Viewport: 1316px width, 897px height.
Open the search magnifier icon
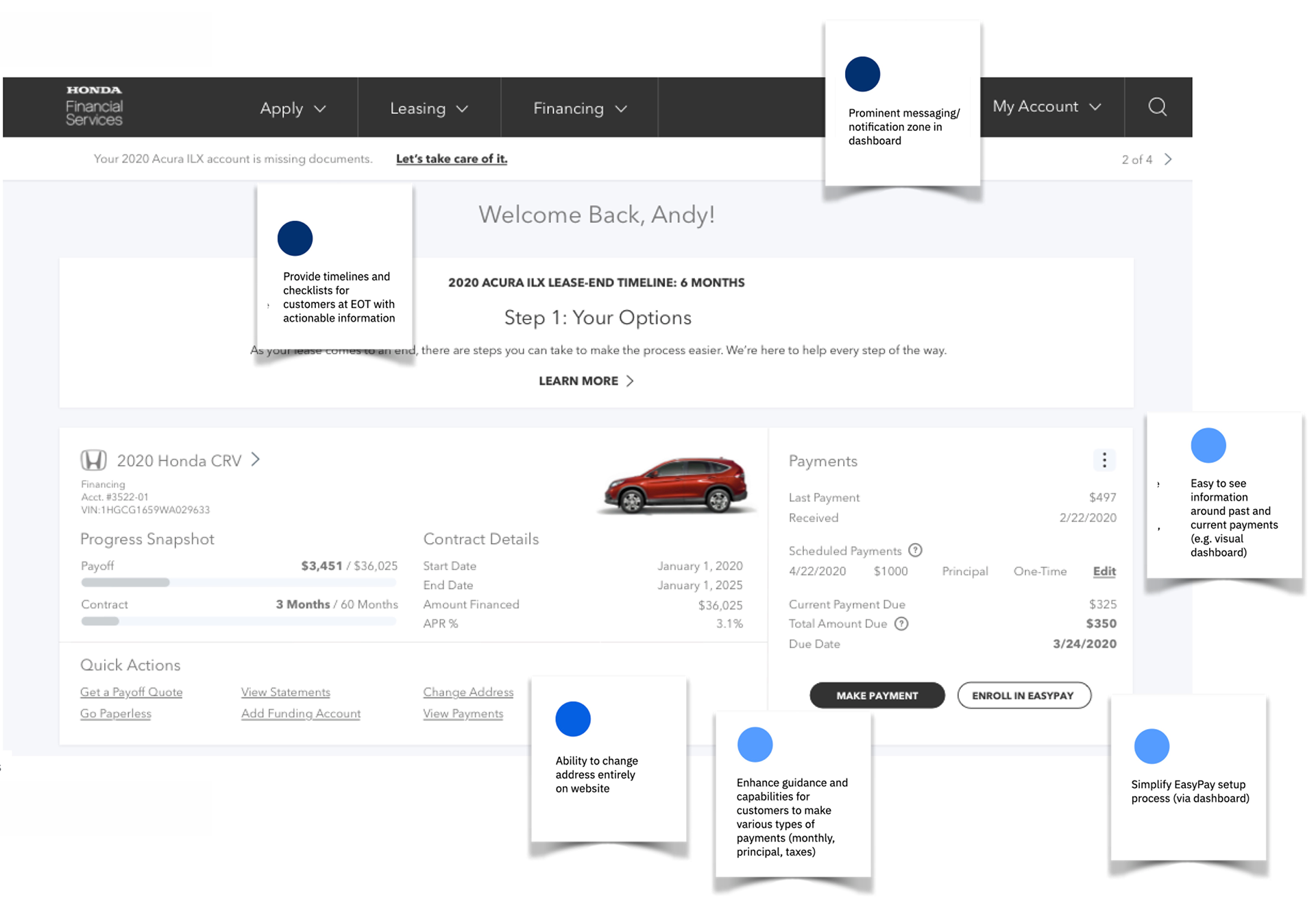[1158, 106]
